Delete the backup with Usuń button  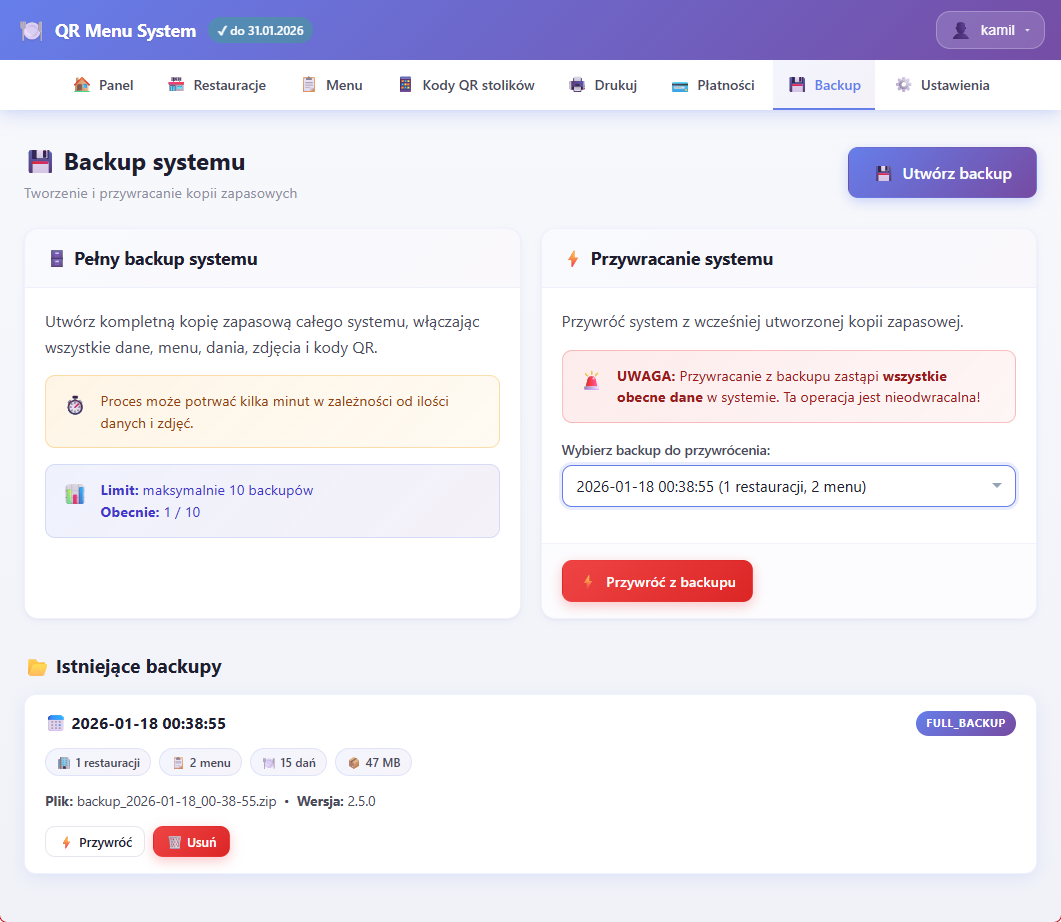pos(191,842)
